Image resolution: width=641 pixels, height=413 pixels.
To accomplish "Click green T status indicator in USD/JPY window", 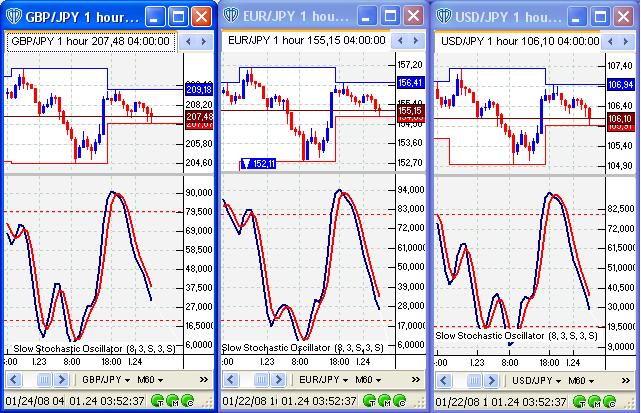I will tap(580, 402).
